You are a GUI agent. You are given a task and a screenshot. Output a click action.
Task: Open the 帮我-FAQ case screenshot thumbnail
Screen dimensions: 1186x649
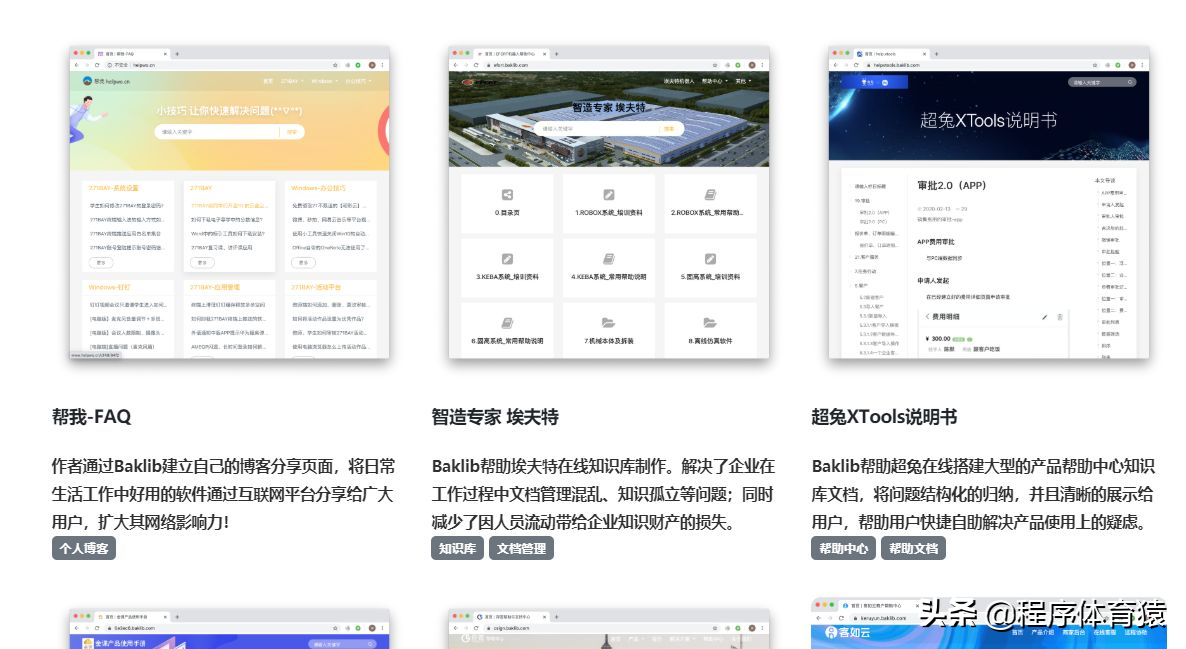(x=229, y=202)
